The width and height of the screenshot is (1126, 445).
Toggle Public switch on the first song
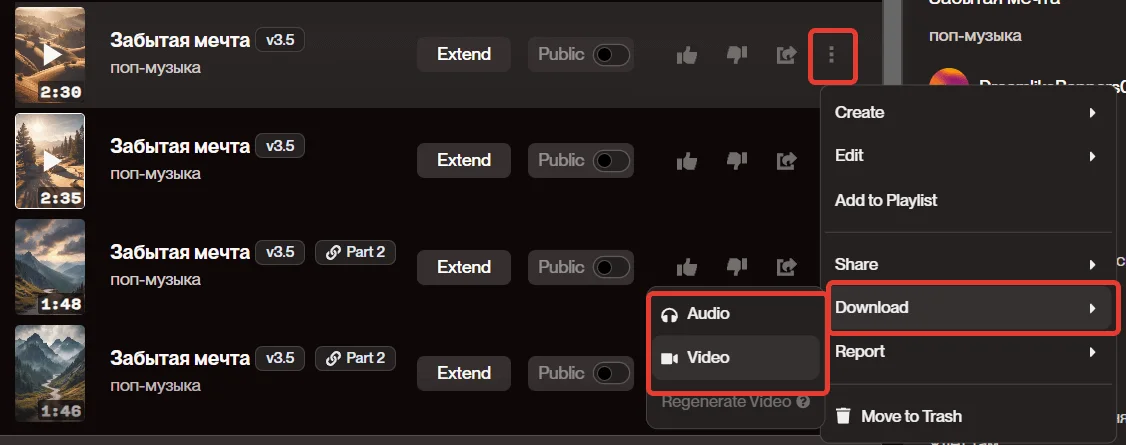[x=611, y=55]
